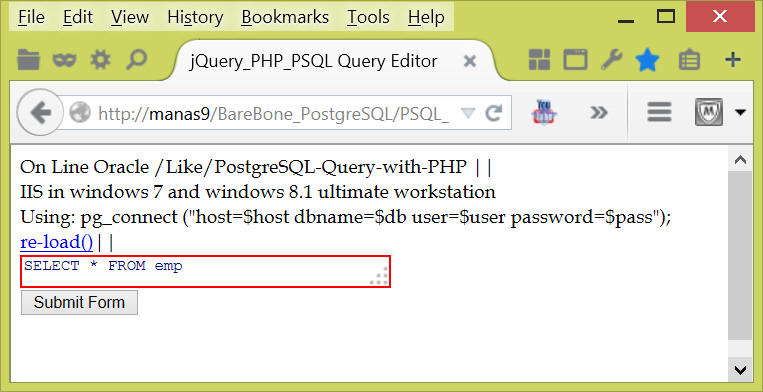Expand the URL history dropdown arrow

click(467, 113)
